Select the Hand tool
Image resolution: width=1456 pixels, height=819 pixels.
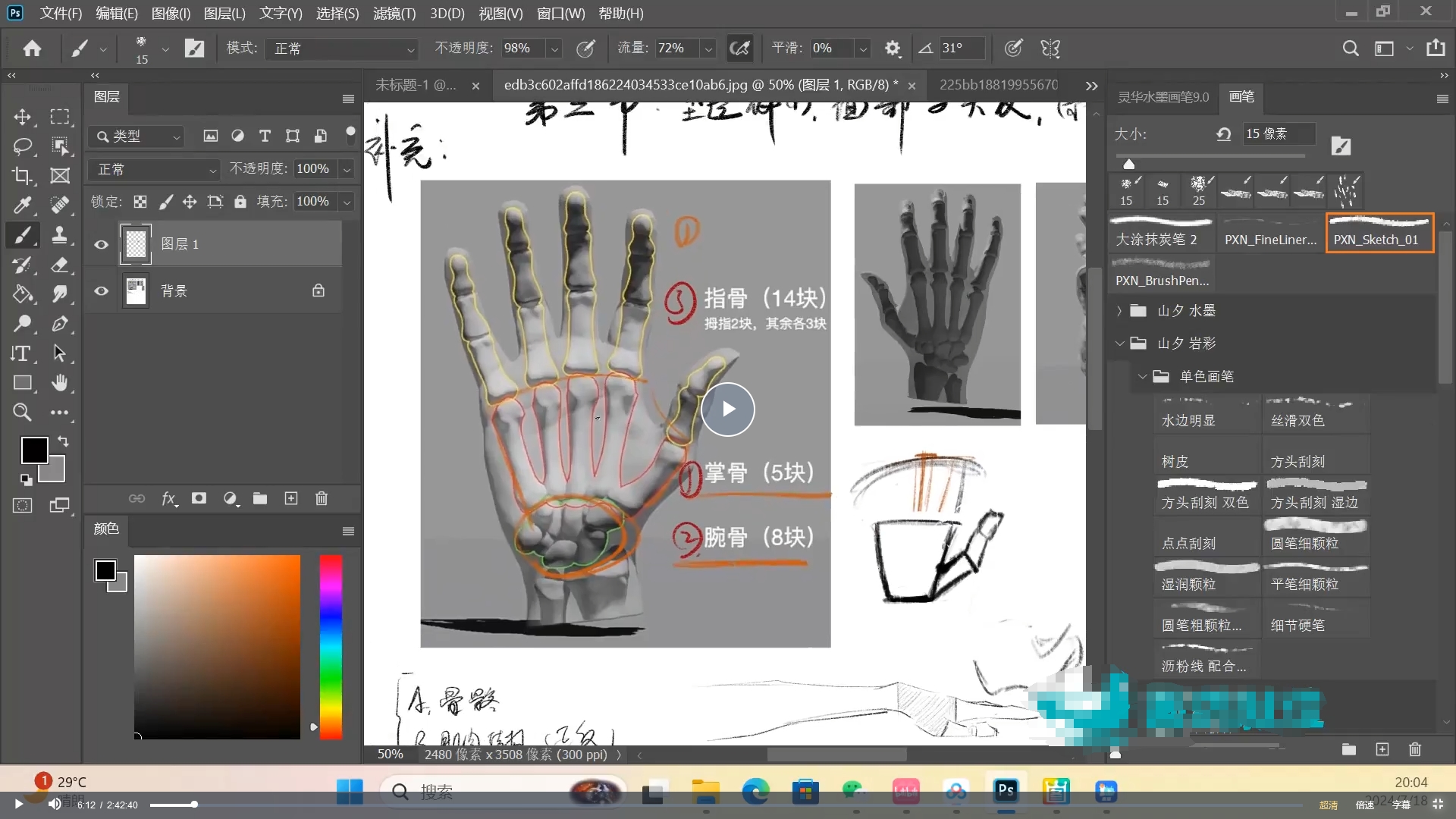[60, 383]
